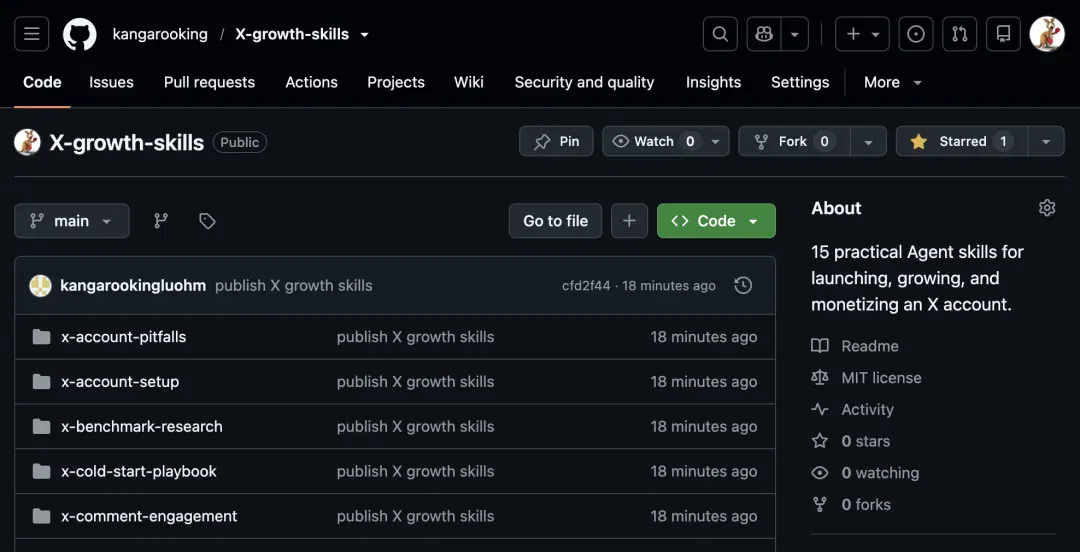This screenshot has width=1080, height=552.
Task: Open the Copilot chat icon
Action: [764, 34]
